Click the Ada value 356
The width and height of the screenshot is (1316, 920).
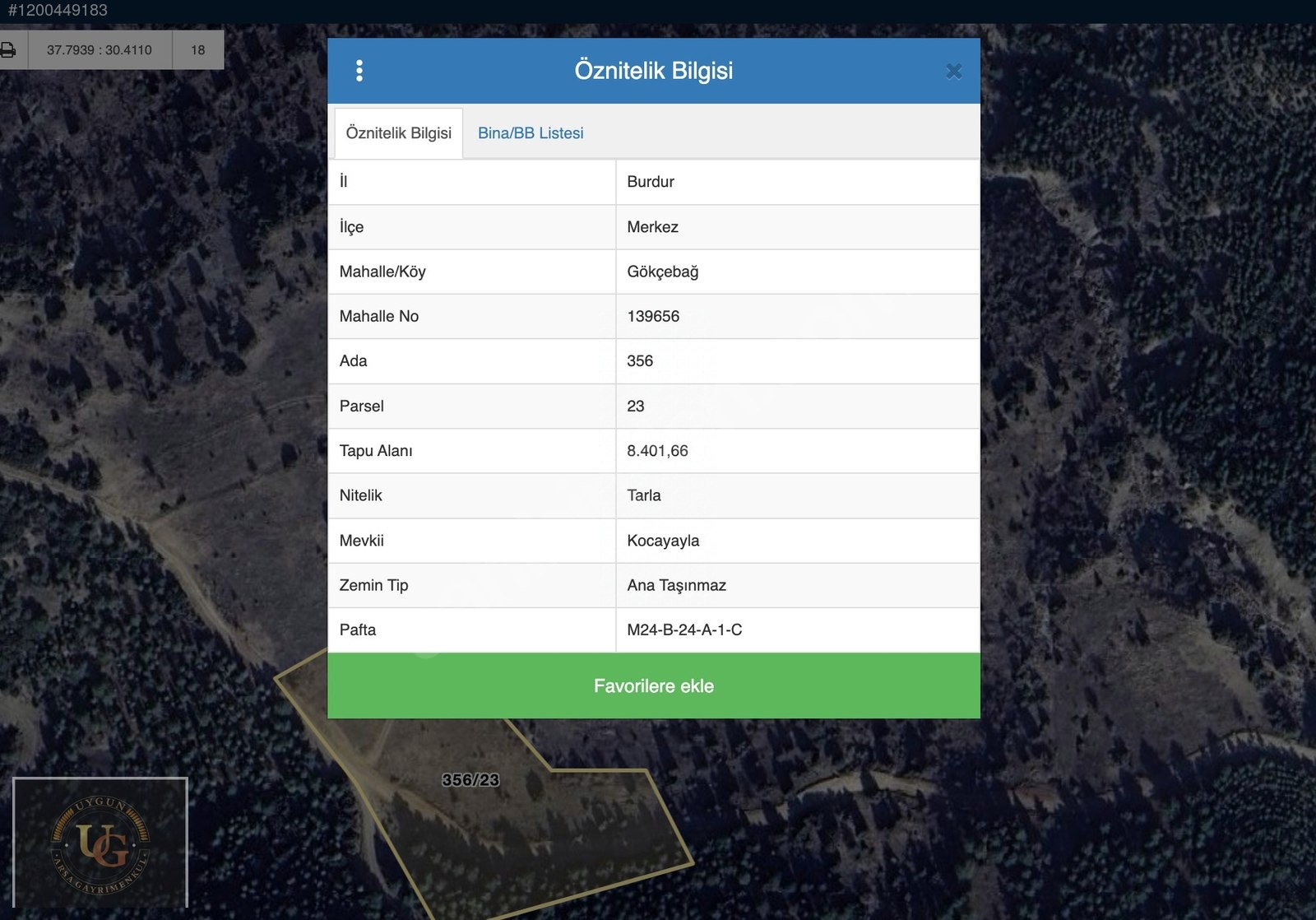[x=640, y=360]
